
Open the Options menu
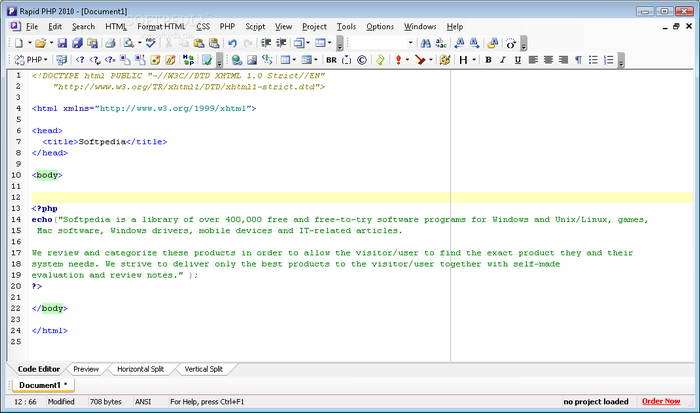tap(380, 27)
